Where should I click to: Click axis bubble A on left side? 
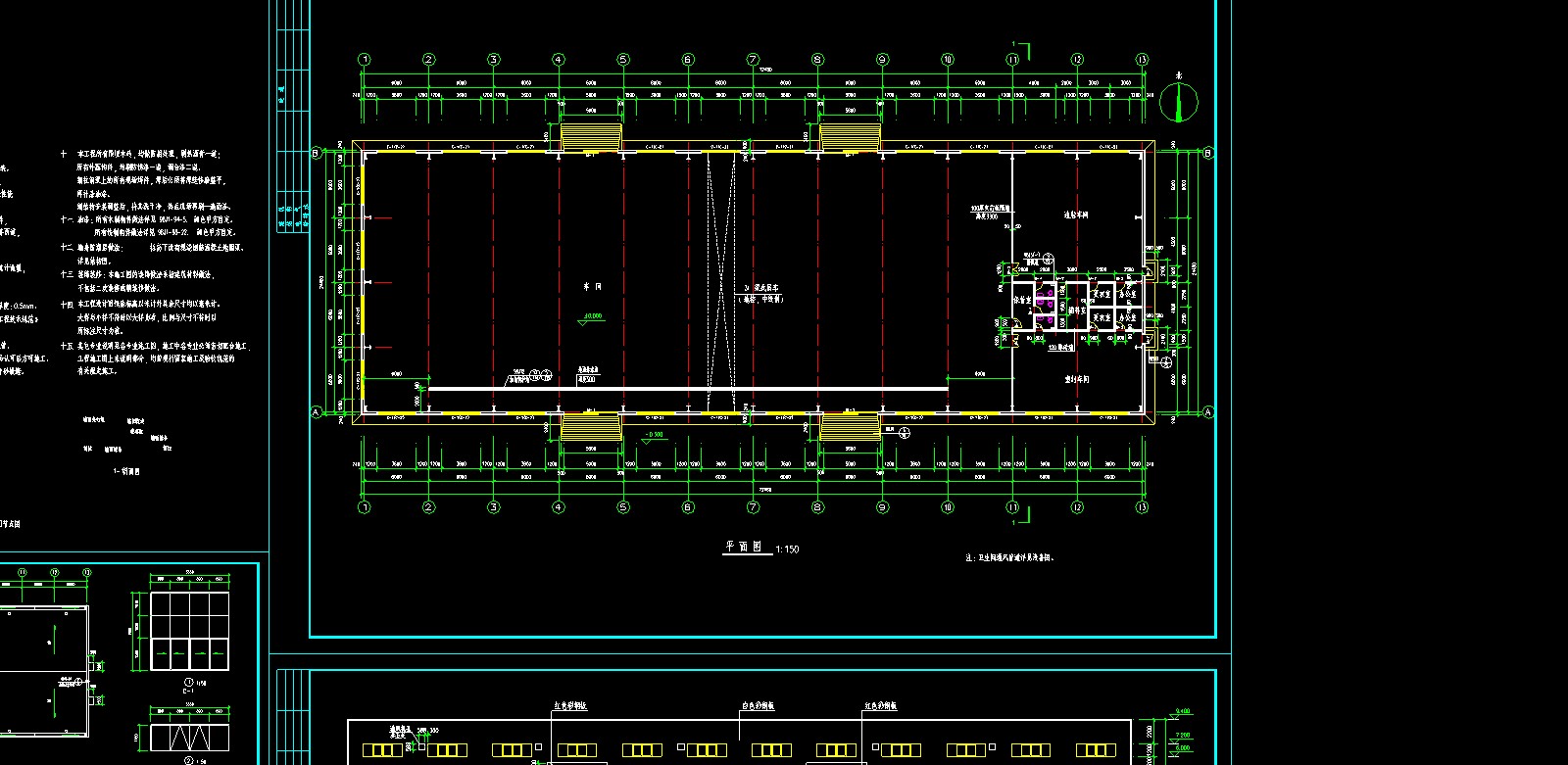[x=316, y=412]
